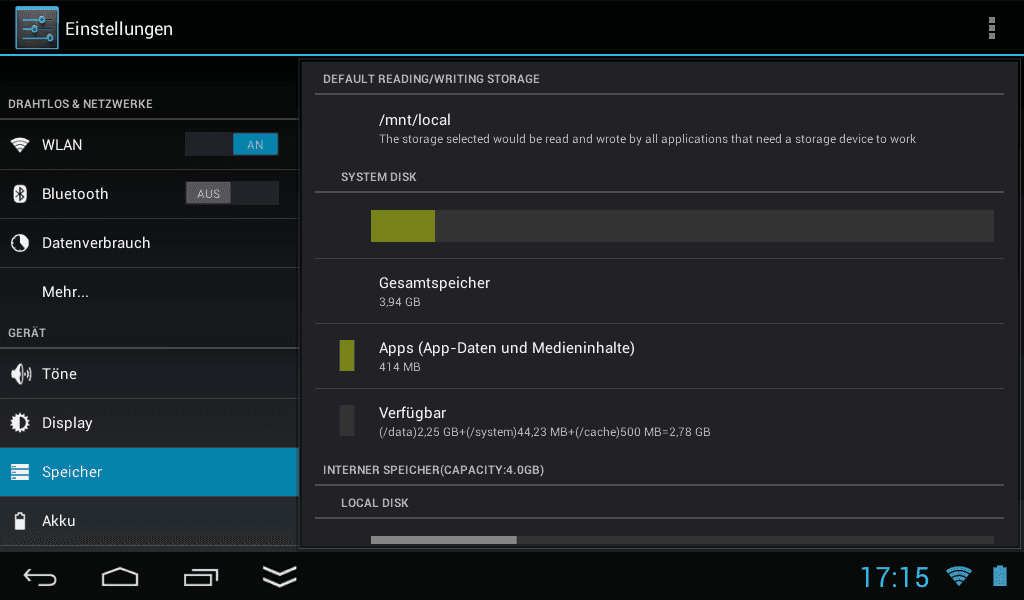Click the Einstellungen settings app icon
This screenshot has width=1024, height=600.
coord(37,28)
